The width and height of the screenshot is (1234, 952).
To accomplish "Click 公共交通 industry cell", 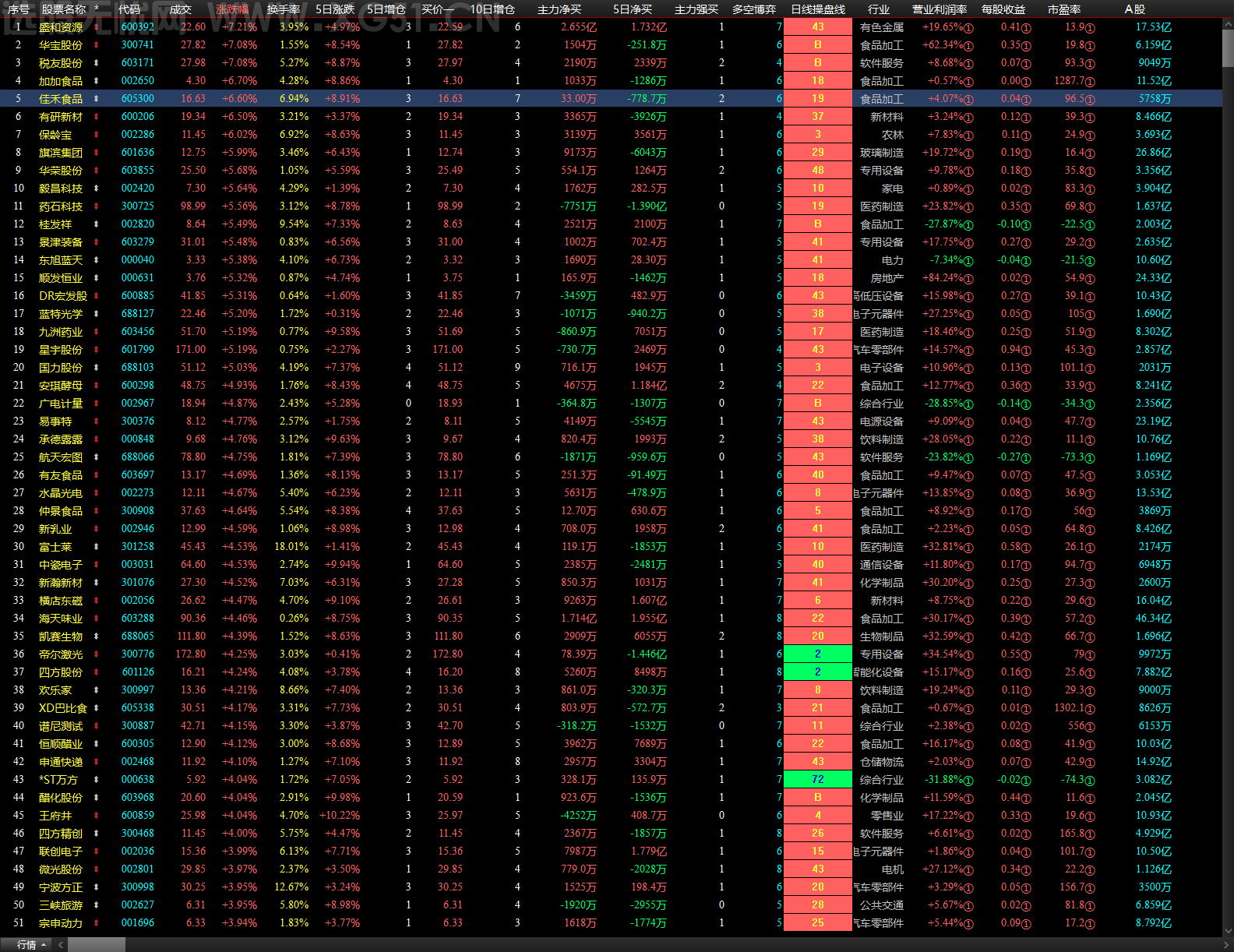I will [x=882, y=905].
